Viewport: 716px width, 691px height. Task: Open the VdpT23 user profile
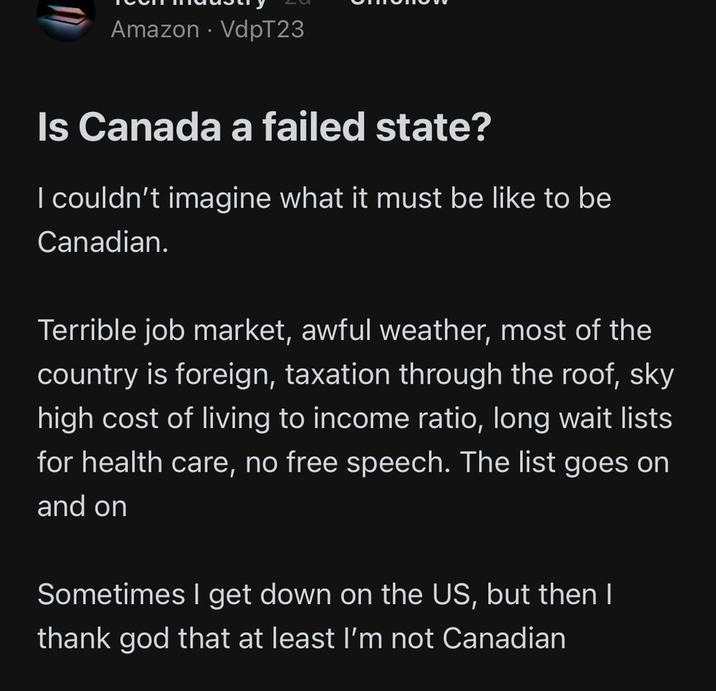pos(262,29)
